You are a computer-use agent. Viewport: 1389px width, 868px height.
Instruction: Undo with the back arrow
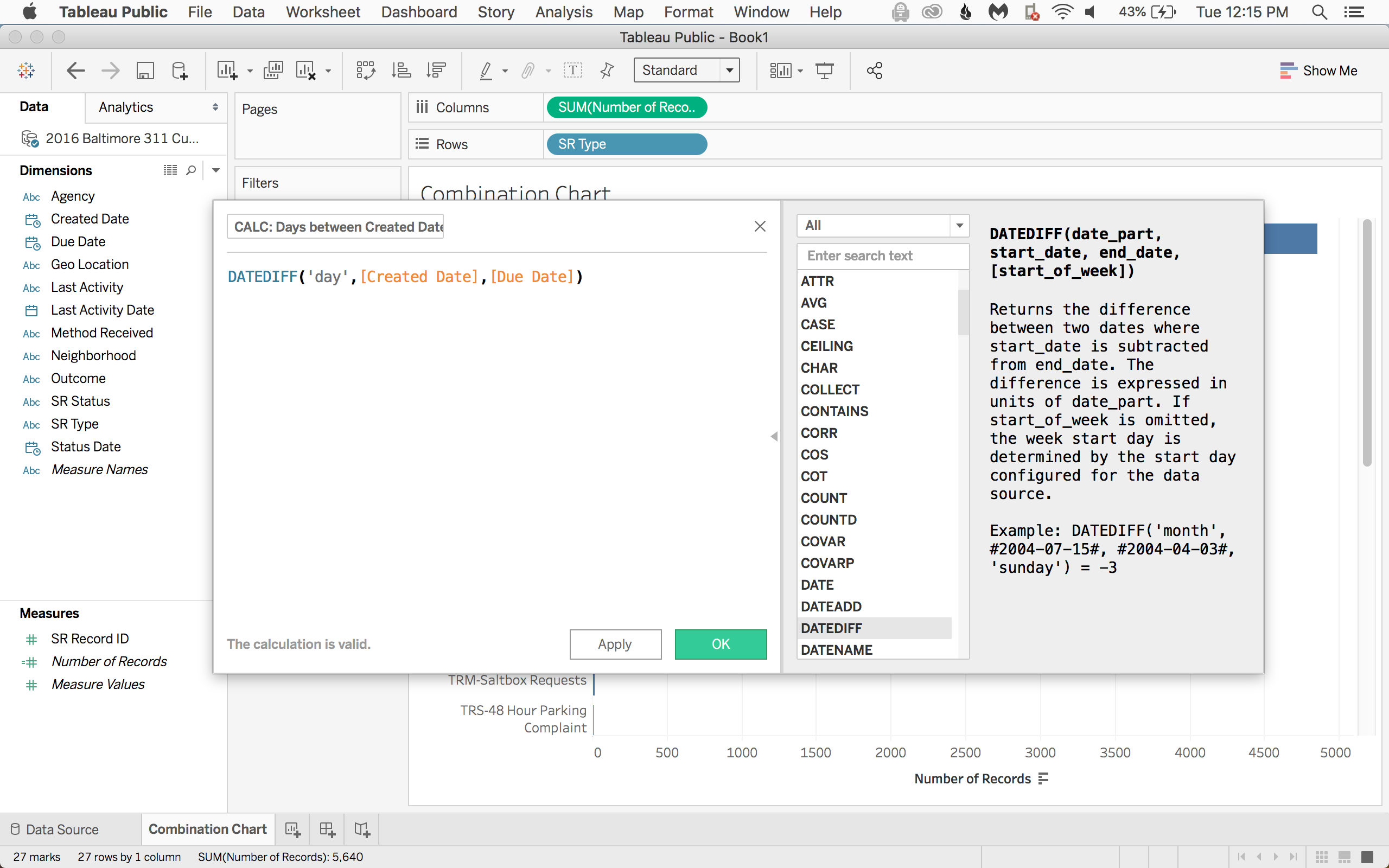point(75,71)
